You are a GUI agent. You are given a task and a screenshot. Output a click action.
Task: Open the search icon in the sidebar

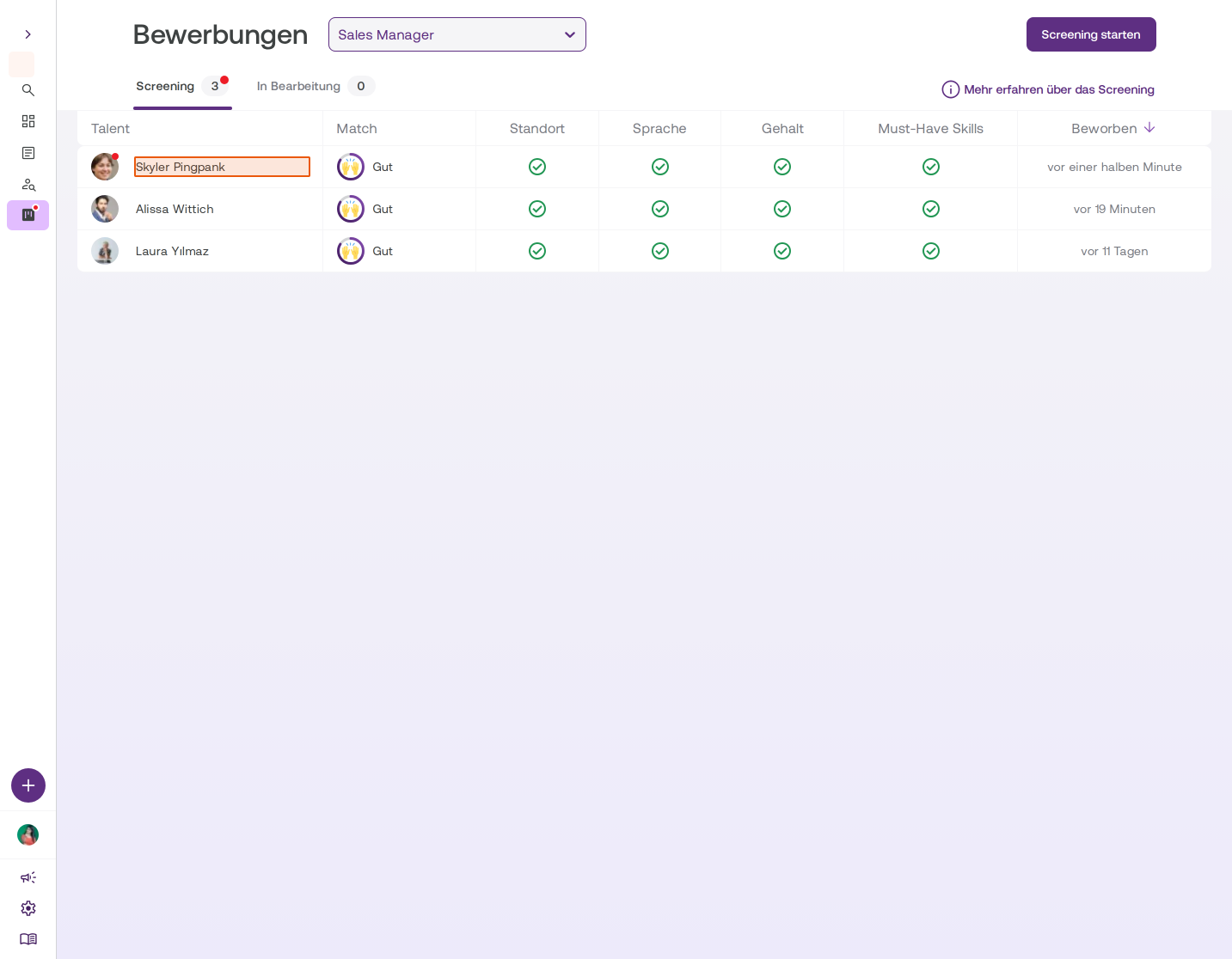28,90
